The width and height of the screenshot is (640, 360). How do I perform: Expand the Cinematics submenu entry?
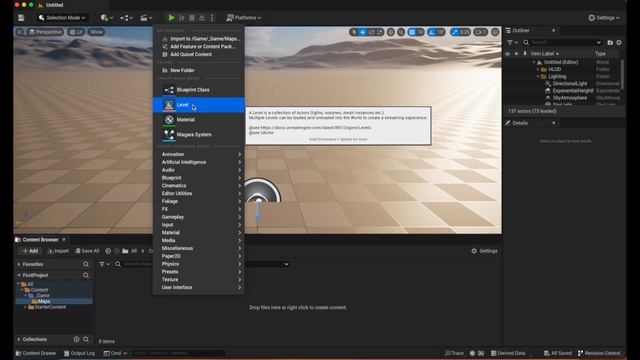pyautogui.click(x=200, y=186)
